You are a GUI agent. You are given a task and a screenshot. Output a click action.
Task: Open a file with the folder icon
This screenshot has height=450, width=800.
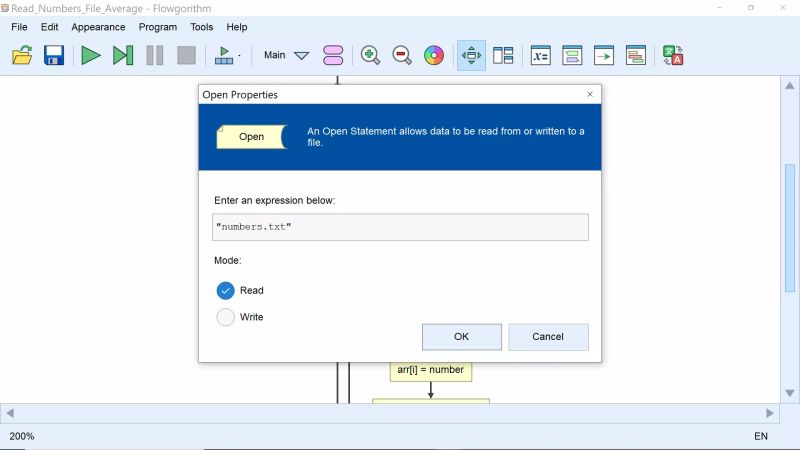(x=22, y=55)
